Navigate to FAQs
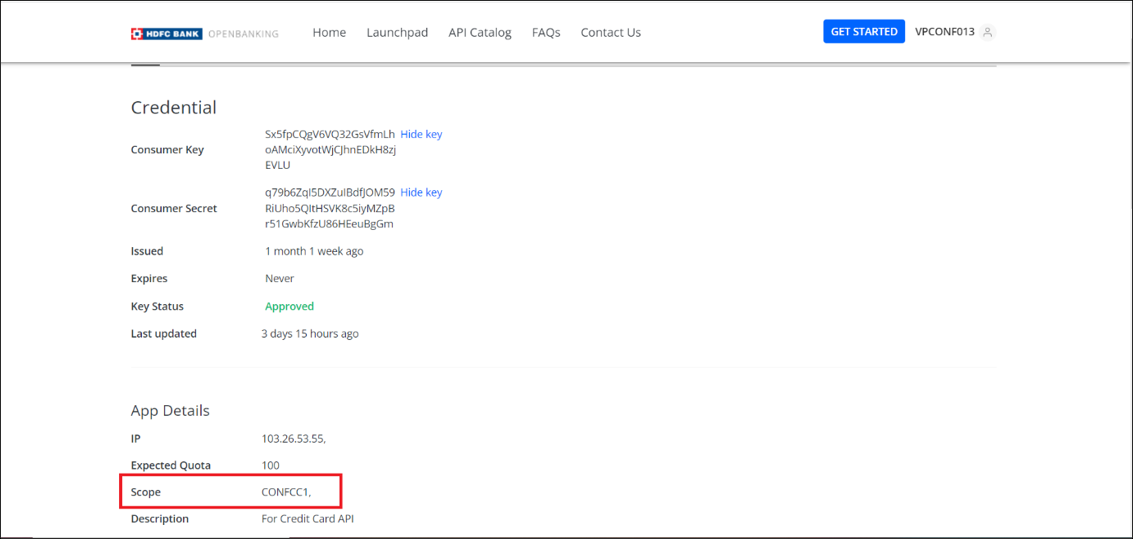 click(x=546, y=32)
